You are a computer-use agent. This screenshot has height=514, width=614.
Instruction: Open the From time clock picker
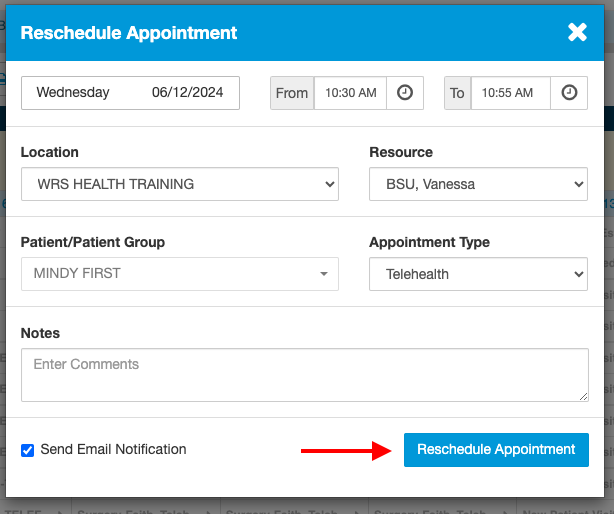pyautogui.click(x=404, y=92)
